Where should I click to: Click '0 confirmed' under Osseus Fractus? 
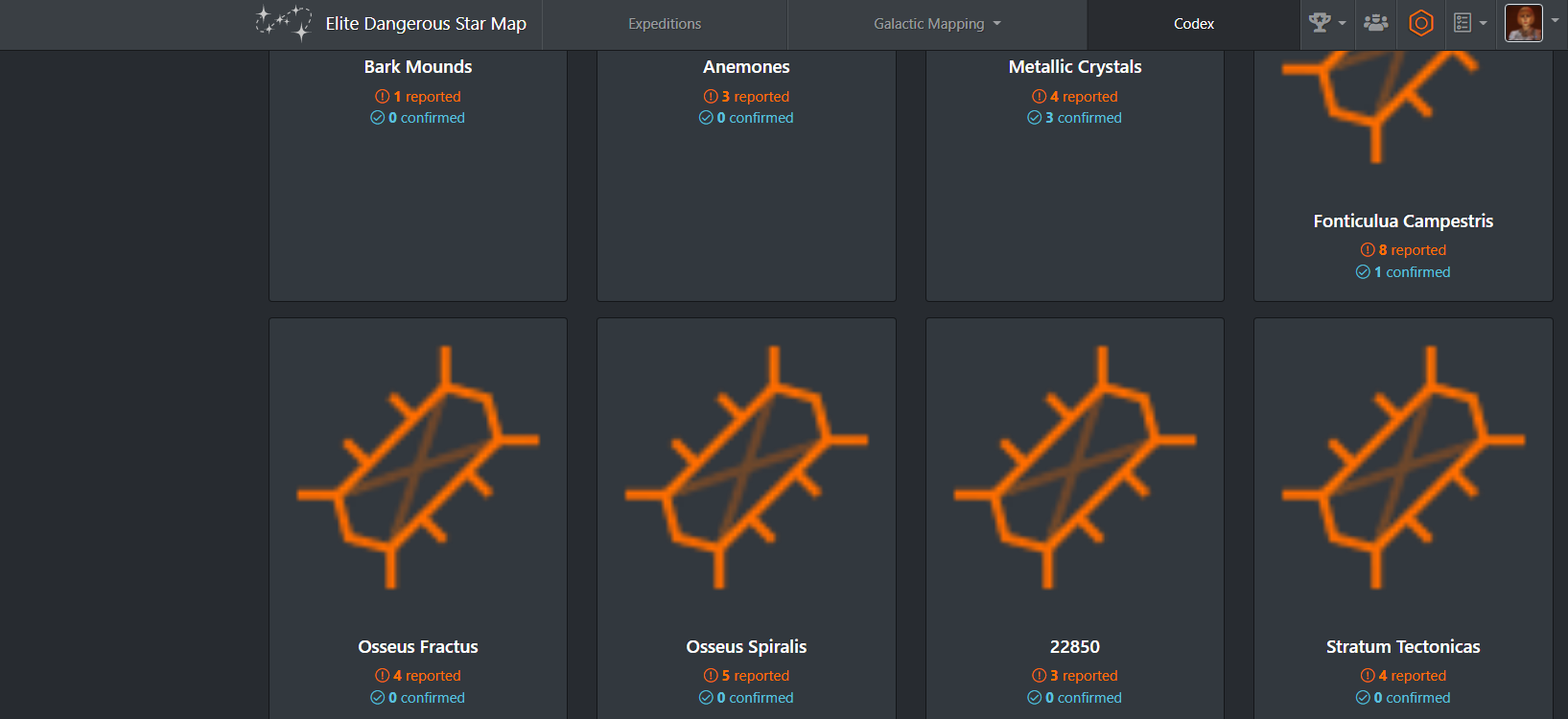click(418, 698)
